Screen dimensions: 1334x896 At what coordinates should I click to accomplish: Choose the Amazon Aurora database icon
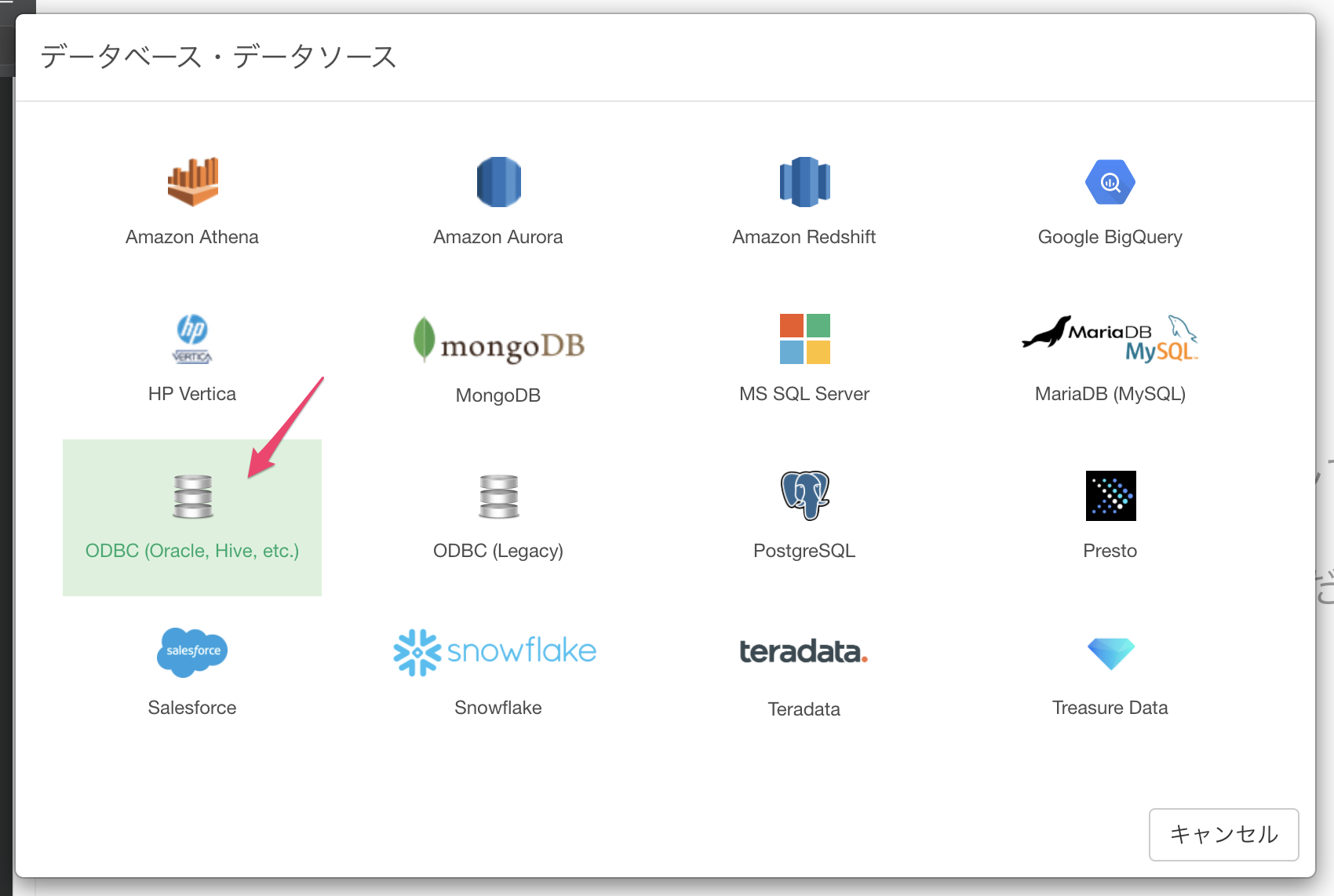click(498, 182)
